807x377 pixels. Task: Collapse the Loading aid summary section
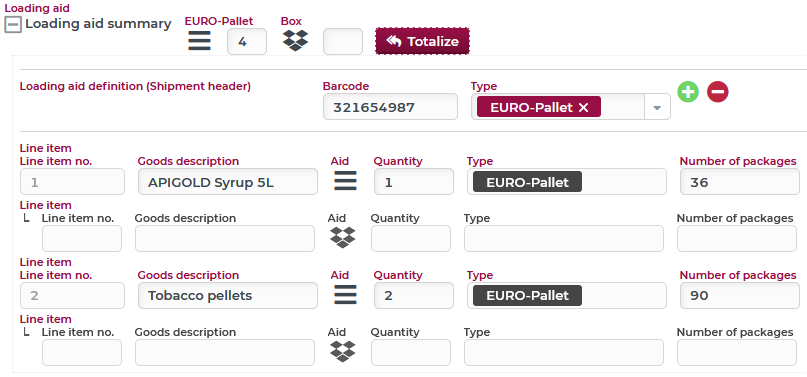coord(13,24)
